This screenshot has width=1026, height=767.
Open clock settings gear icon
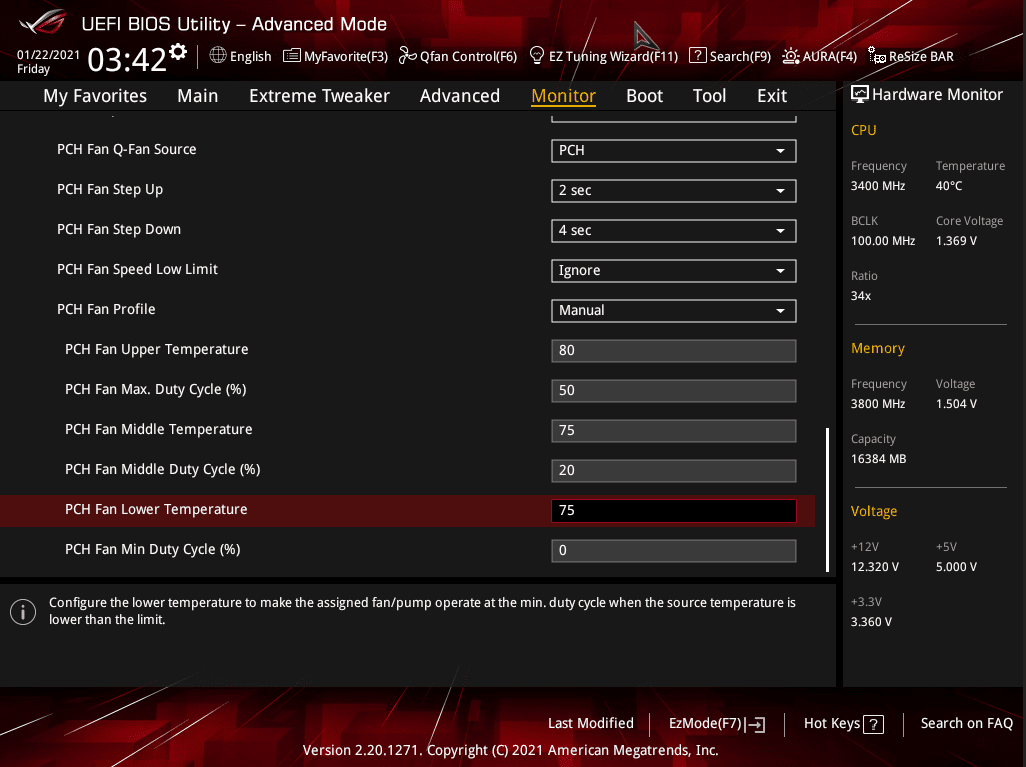[x=177, y=52]
